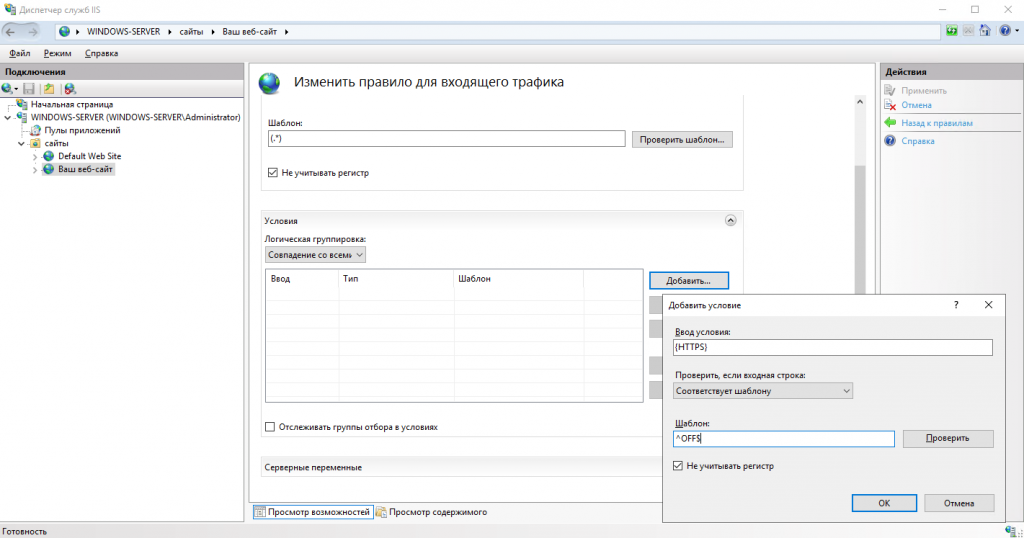The image size is (1024, 538).
Task: Click the Ввод условия field with {HTTPS}
Action: (x=833, y=347)
